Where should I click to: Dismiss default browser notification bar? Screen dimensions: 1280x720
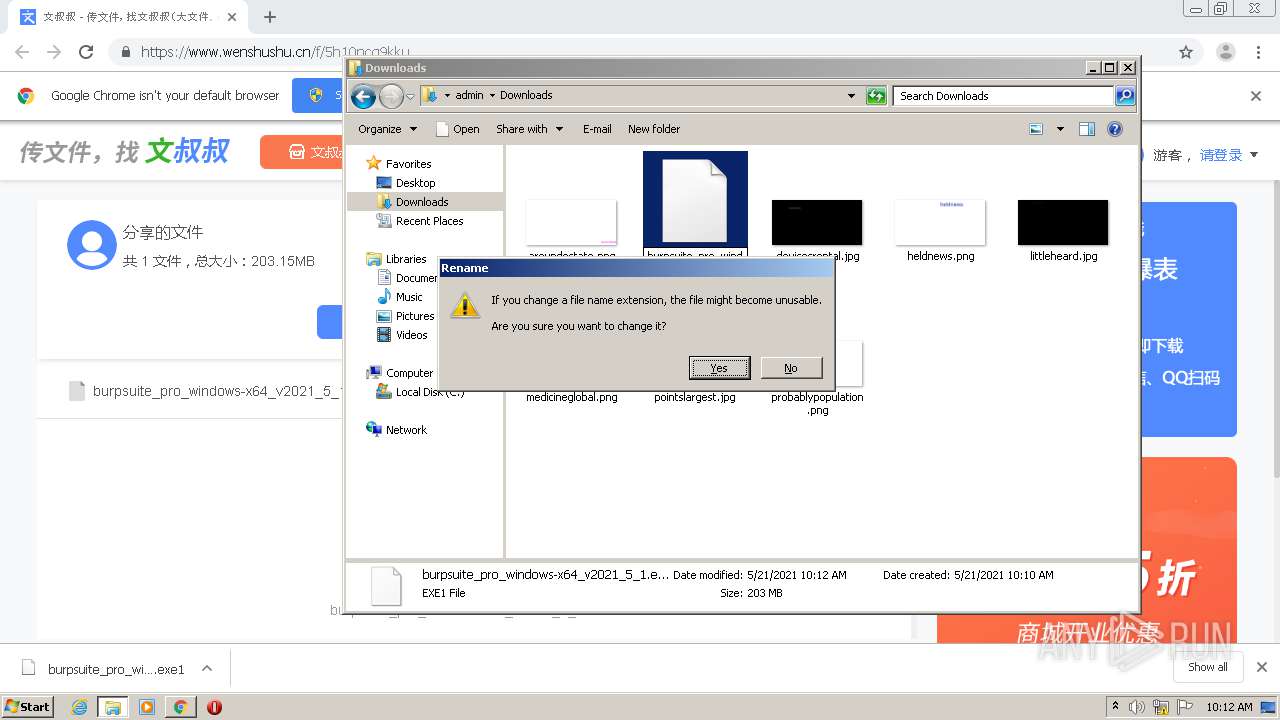1256,96
